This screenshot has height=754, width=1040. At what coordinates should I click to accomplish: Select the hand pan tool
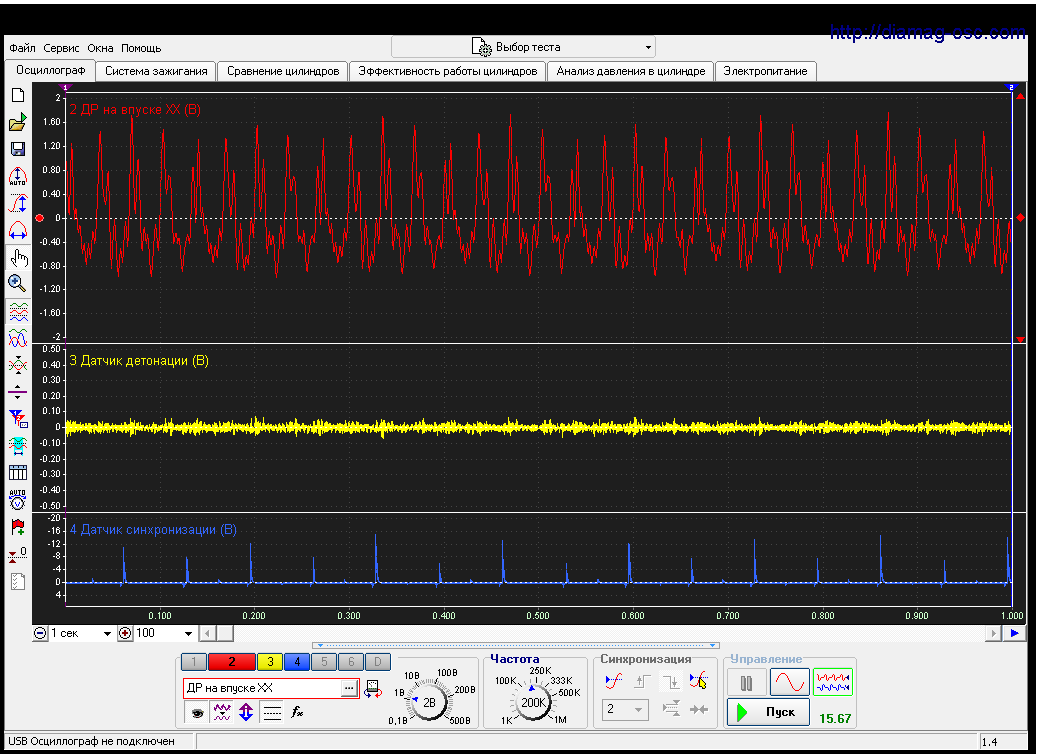click(18, 257)
